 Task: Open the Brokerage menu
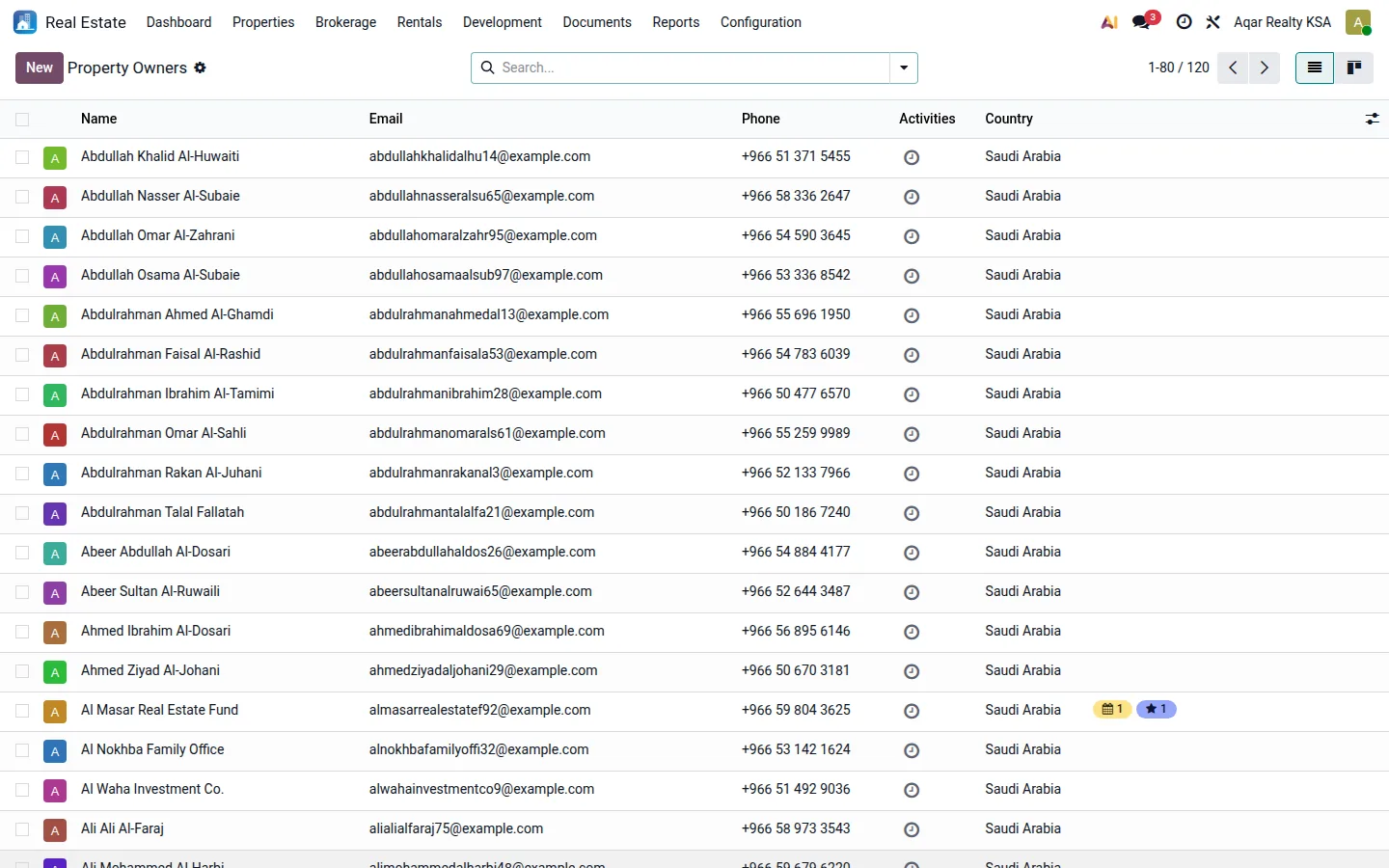click(345, 22)
